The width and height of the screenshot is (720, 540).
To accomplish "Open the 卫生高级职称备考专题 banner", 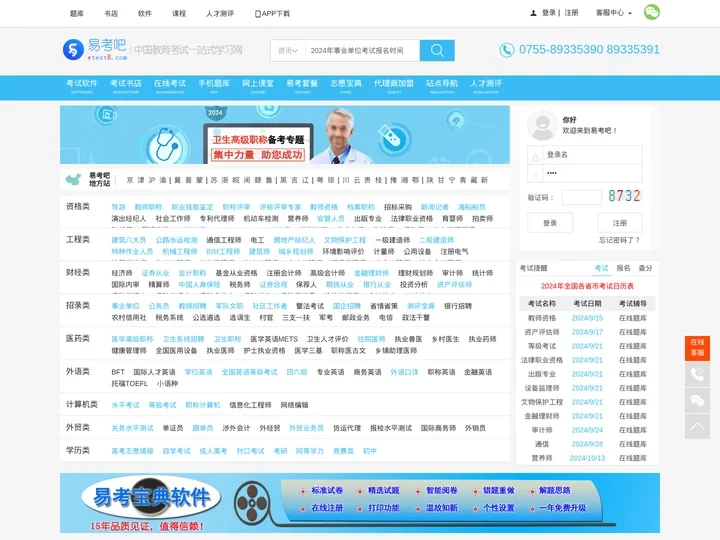I will pyautogui.click(x=285, y=135).
